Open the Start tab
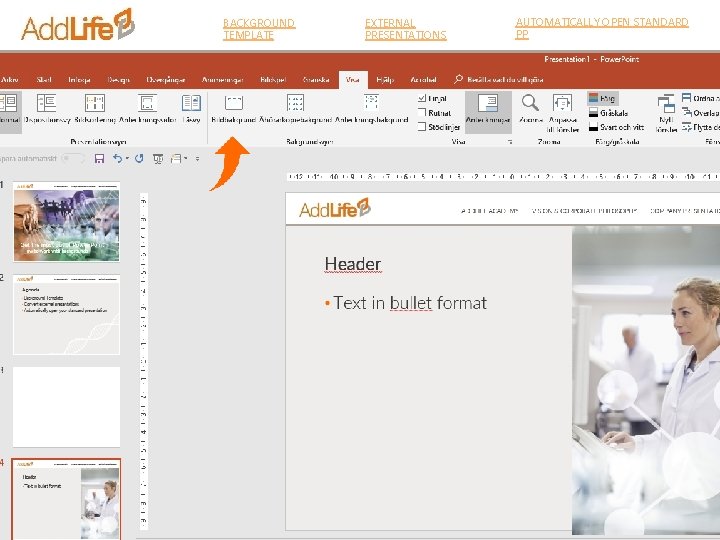720x540 pixels. [x=44, y=79]
